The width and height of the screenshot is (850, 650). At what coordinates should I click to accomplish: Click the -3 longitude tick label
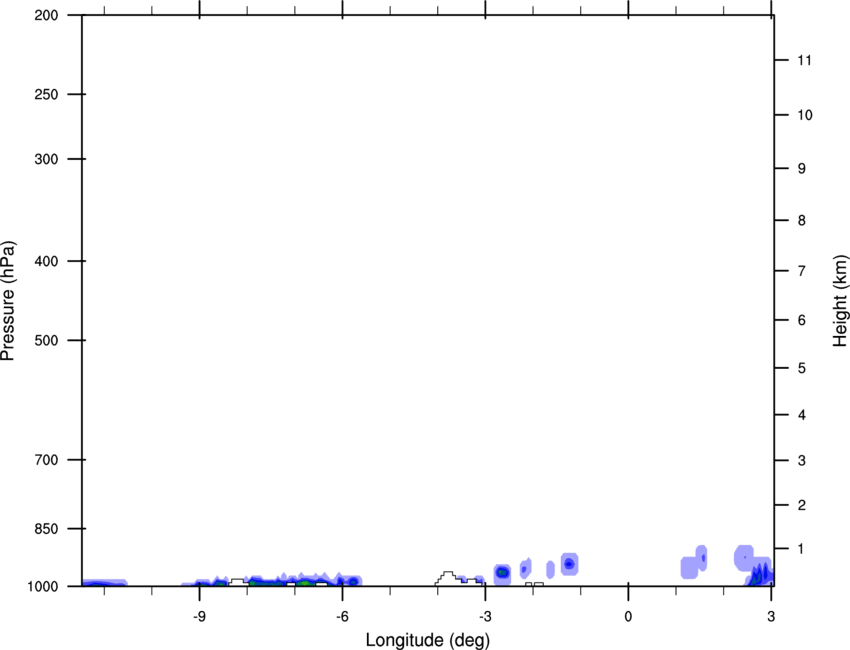[x=485, y=616]
